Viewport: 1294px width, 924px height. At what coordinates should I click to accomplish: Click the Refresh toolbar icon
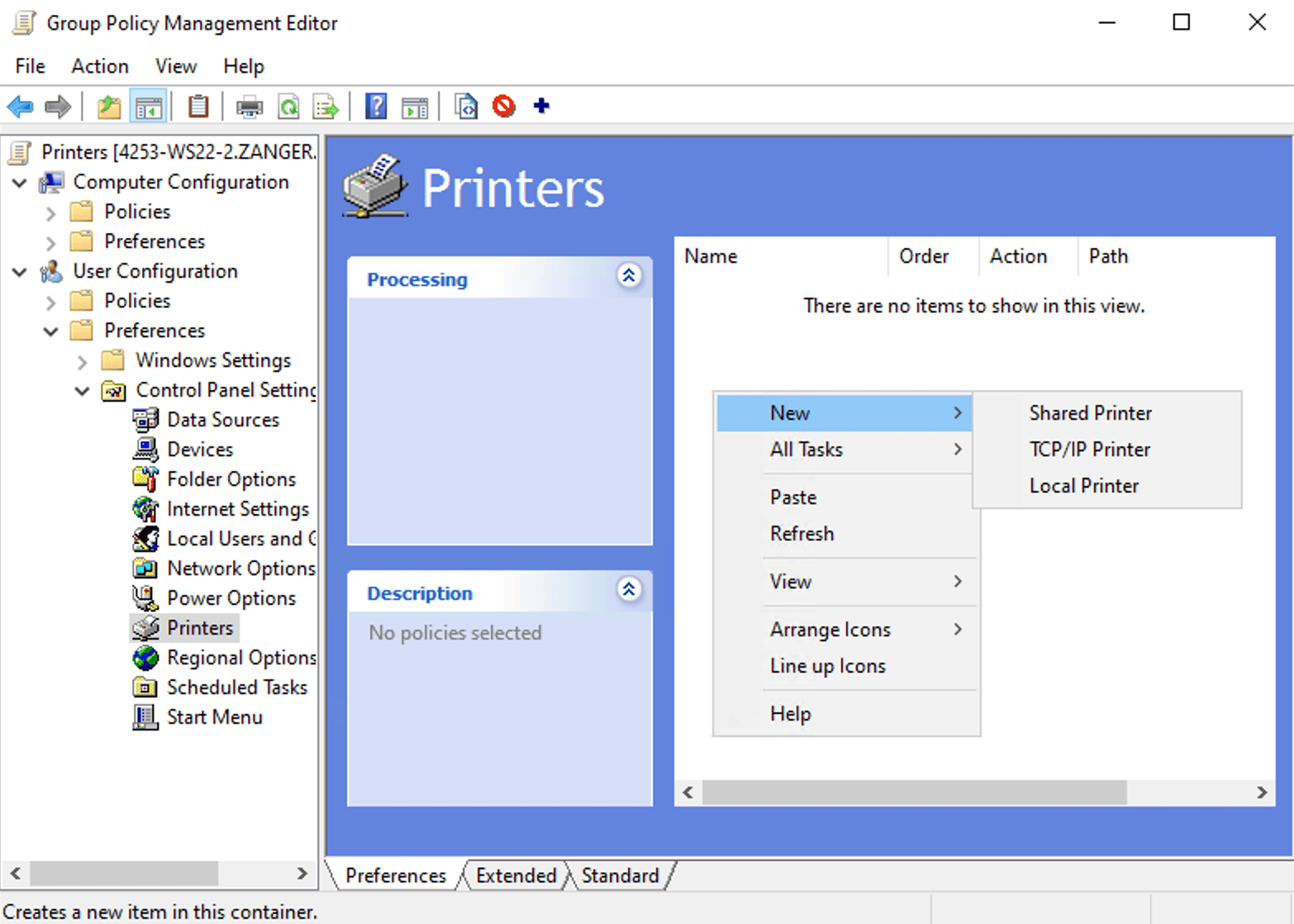(288, 106)
